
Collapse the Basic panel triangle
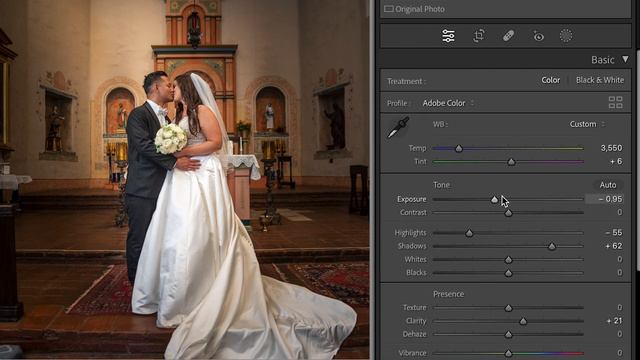625,60
